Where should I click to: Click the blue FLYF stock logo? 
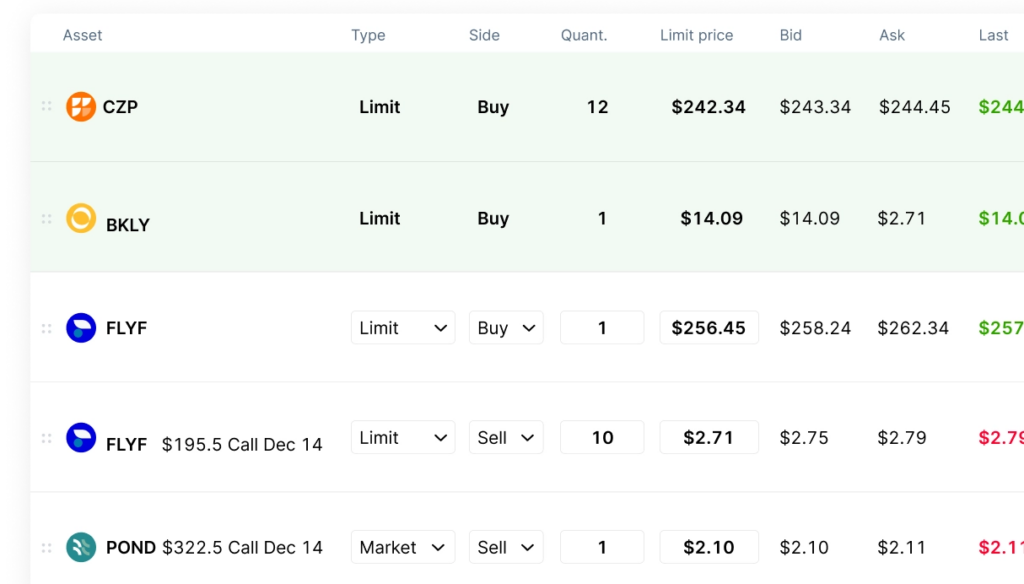(81, 328)
